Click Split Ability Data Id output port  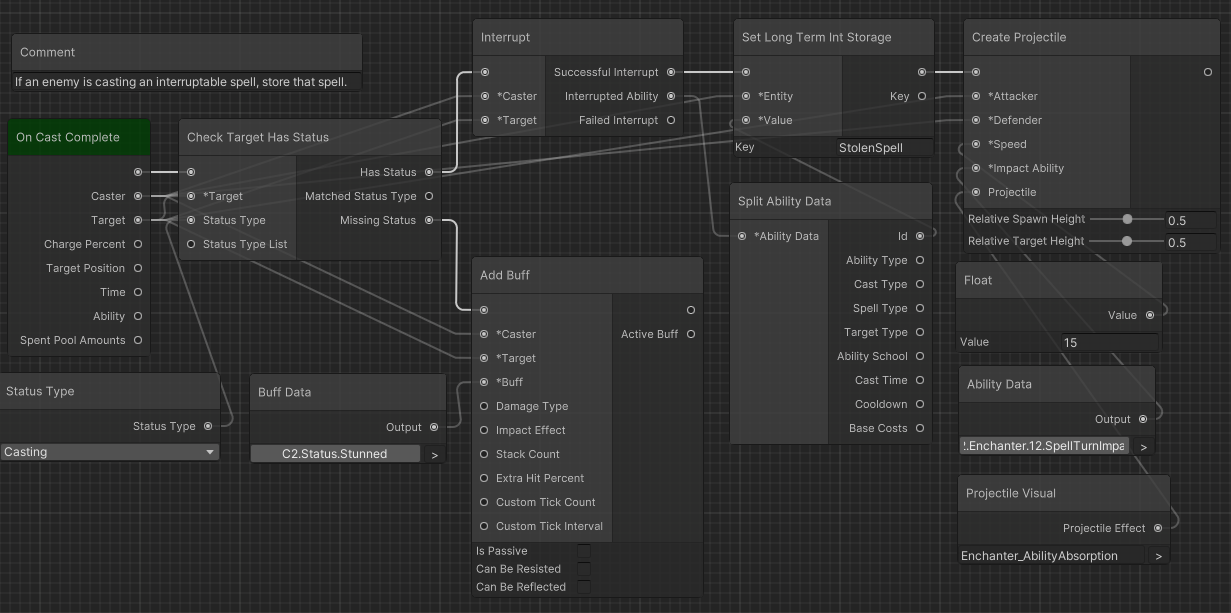click(920, 236)
